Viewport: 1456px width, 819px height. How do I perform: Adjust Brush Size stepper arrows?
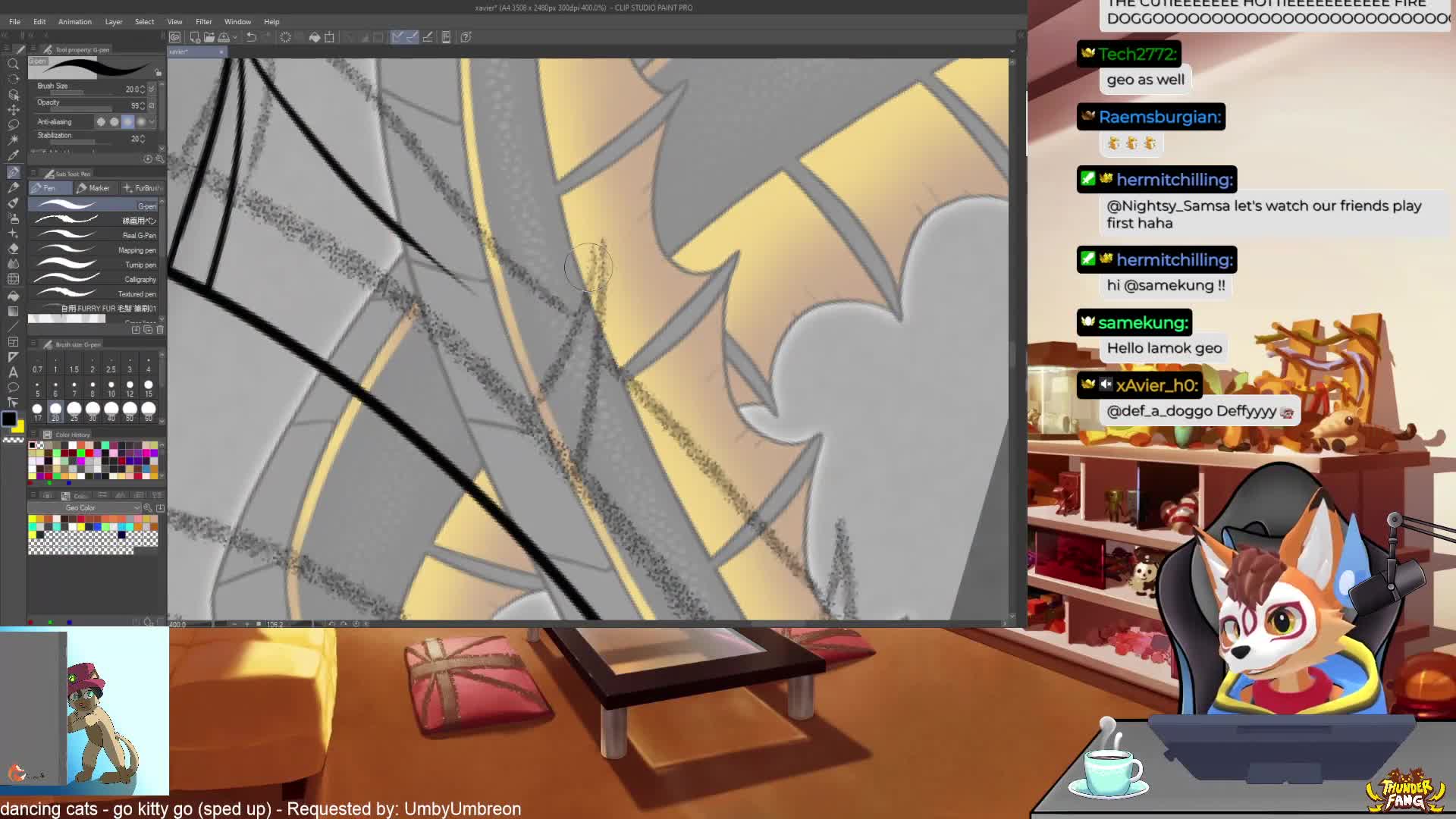click(x=143, y=89)
